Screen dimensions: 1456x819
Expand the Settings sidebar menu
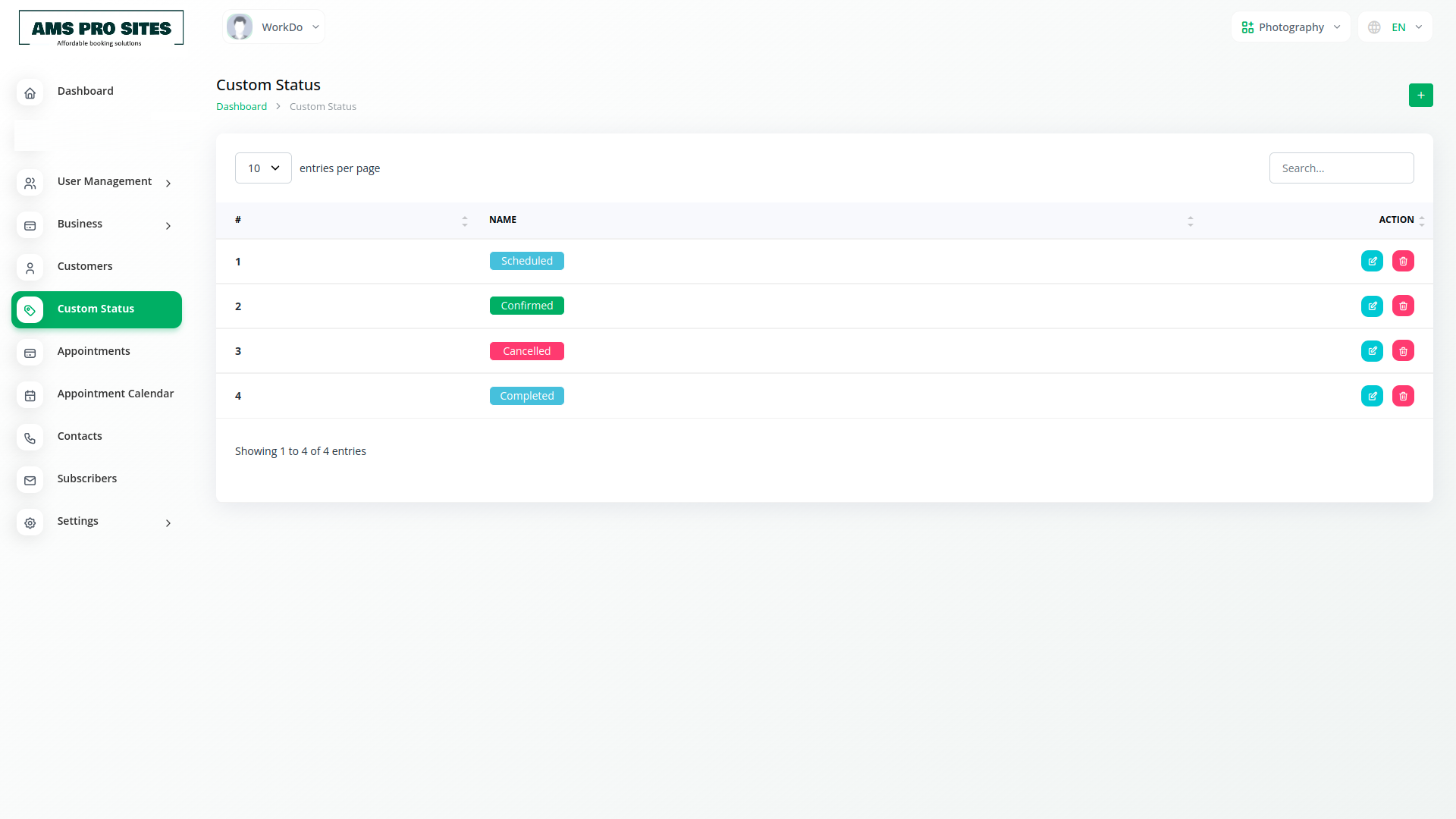(x=78, y=521)
